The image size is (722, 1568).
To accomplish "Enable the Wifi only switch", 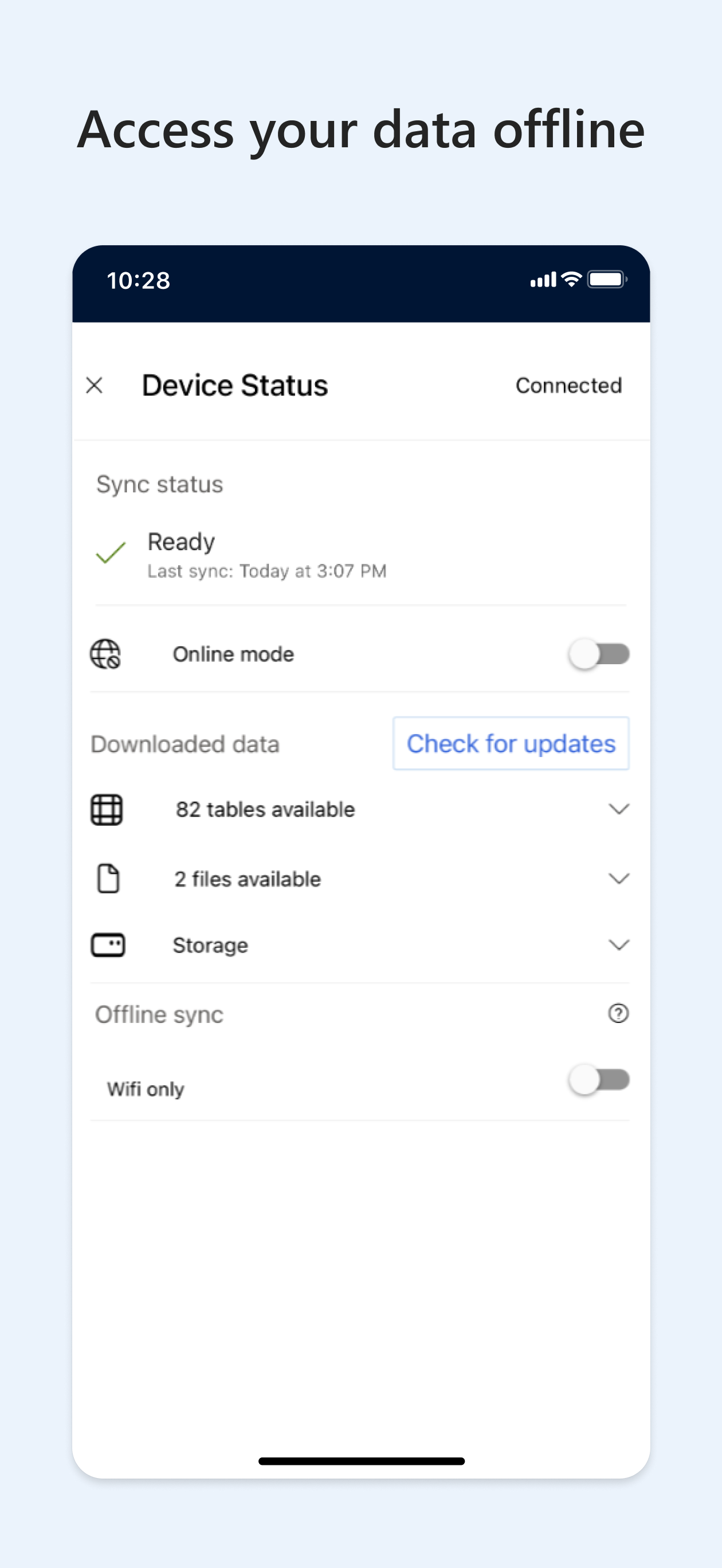I will (x=599, y=1080).
